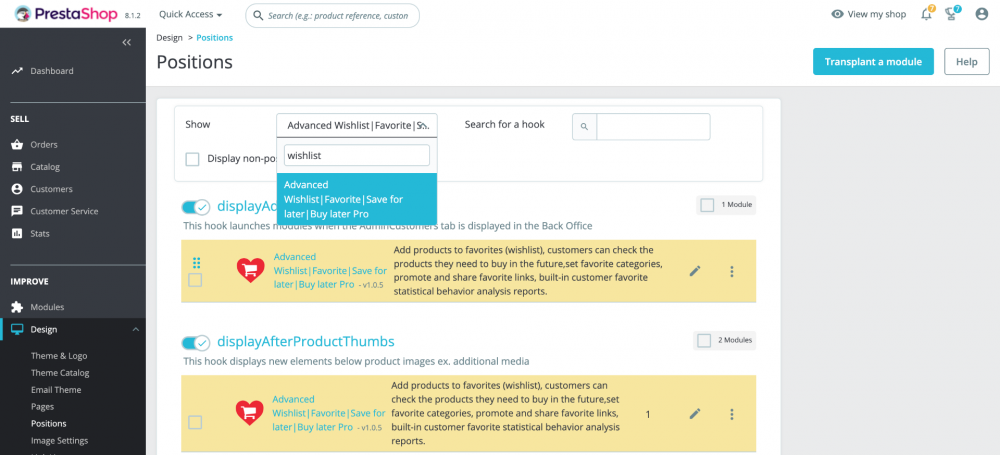Image resolution: width=1000 pixels, height=455 pixels.
Task: Open the Quick Access dropdown
Action: click(x=191, y=14)
